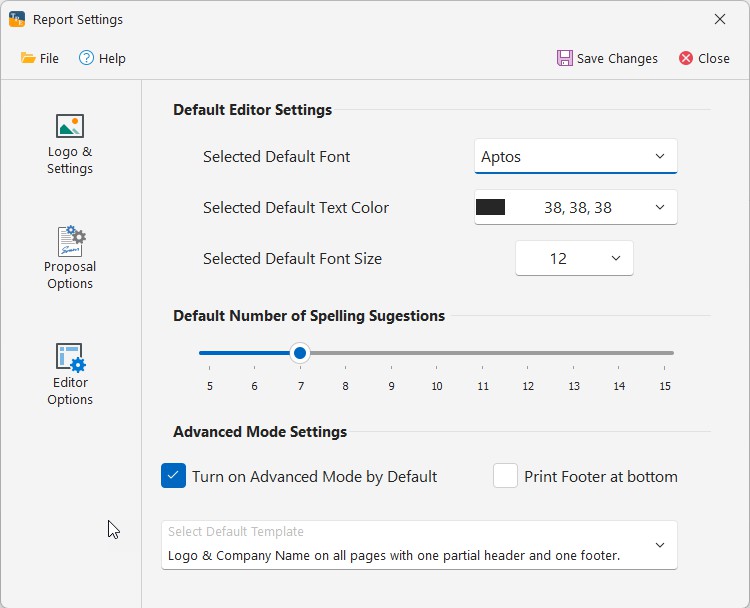Click the dark text color swatch
The height and width of the screenshot is (608, 750).
(x=490, y=207)
